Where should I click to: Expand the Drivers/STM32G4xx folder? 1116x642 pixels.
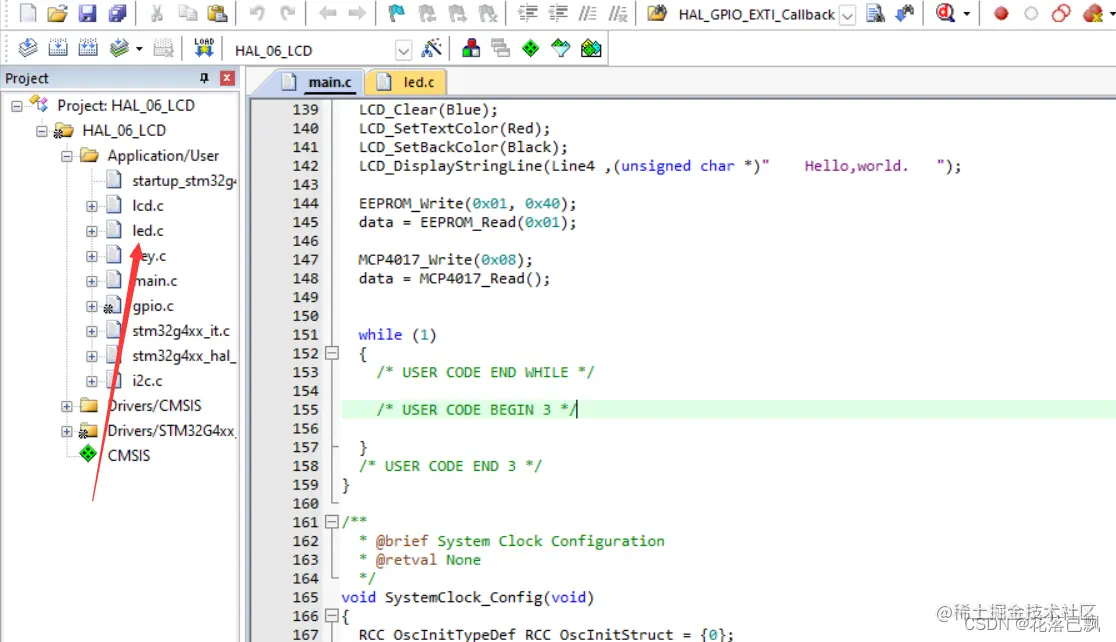tap(66, 431)
